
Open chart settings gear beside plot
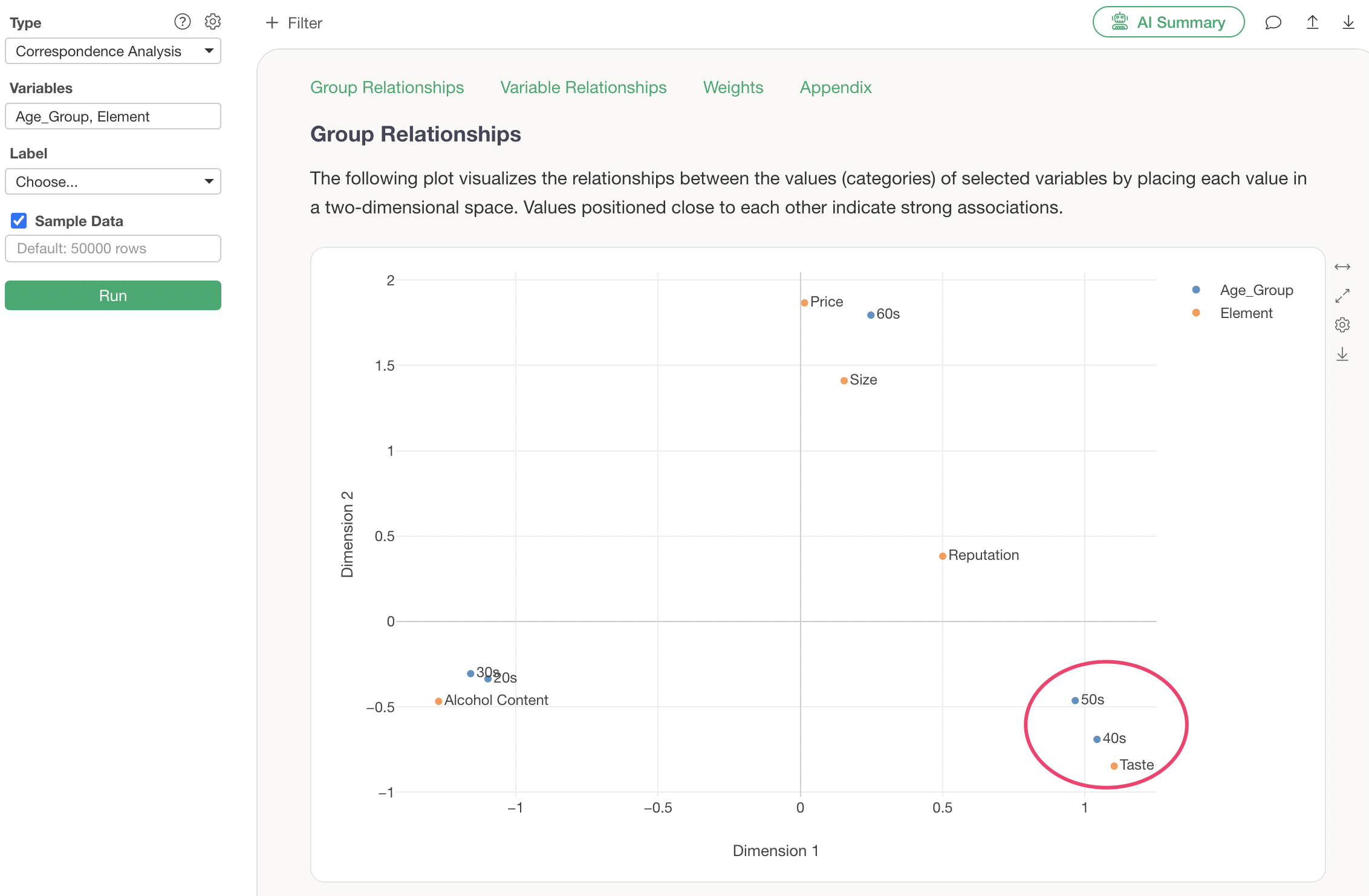click(x=1342, y=325)
